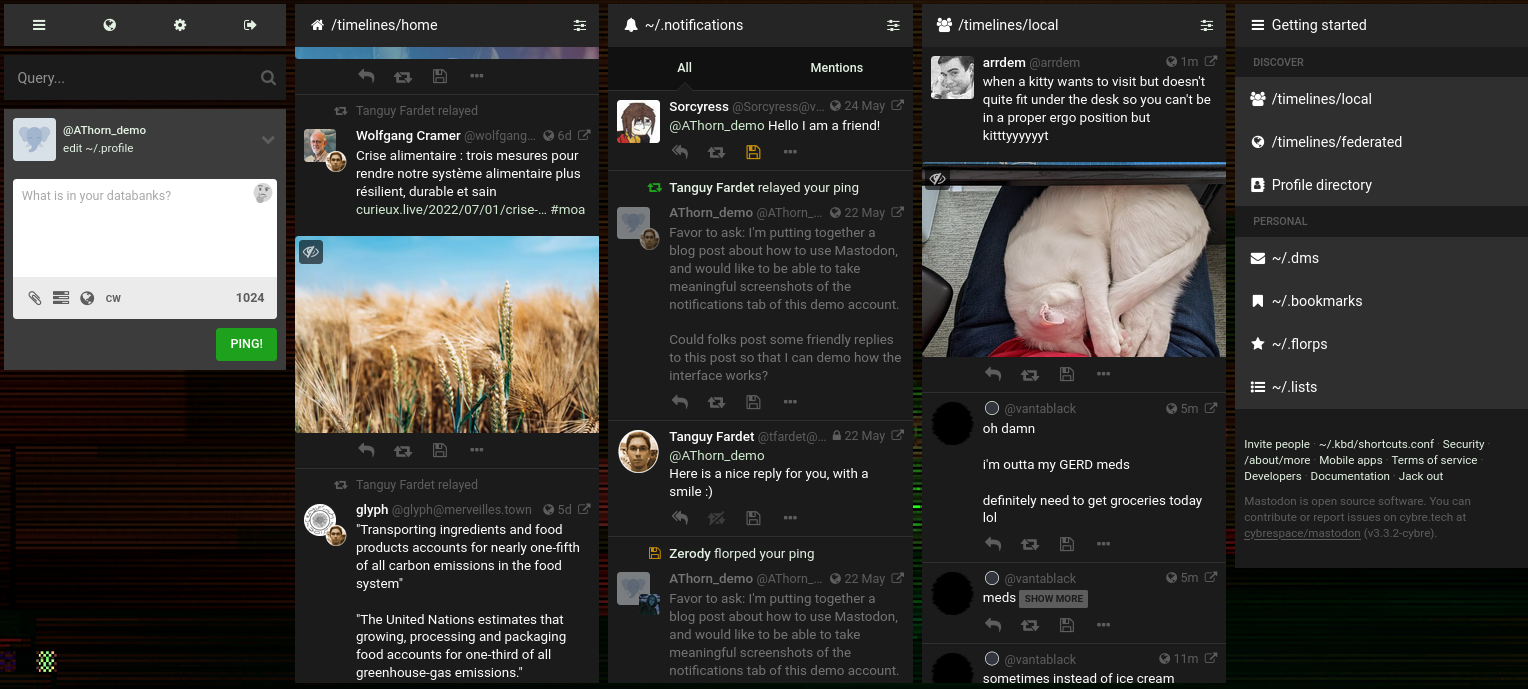The image size is (1528, 689).
Task: Toggle the CW content warning
Action: click(x=113, y=298)
